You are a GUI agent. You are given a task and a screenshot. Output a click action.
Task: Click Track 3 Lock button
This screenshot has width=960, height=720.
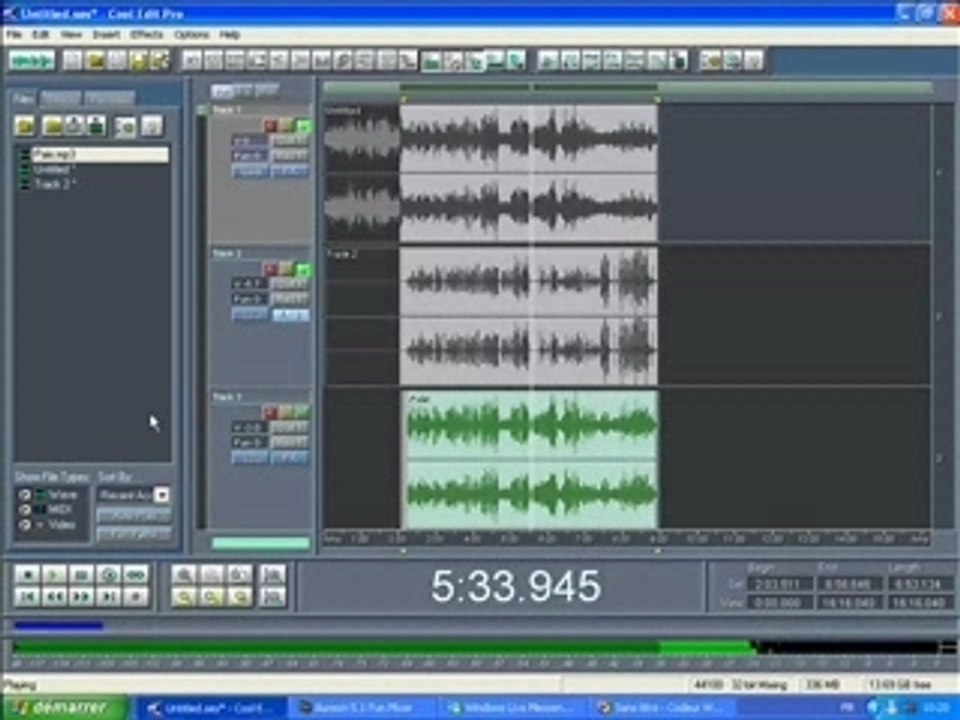tap(250, 458)
